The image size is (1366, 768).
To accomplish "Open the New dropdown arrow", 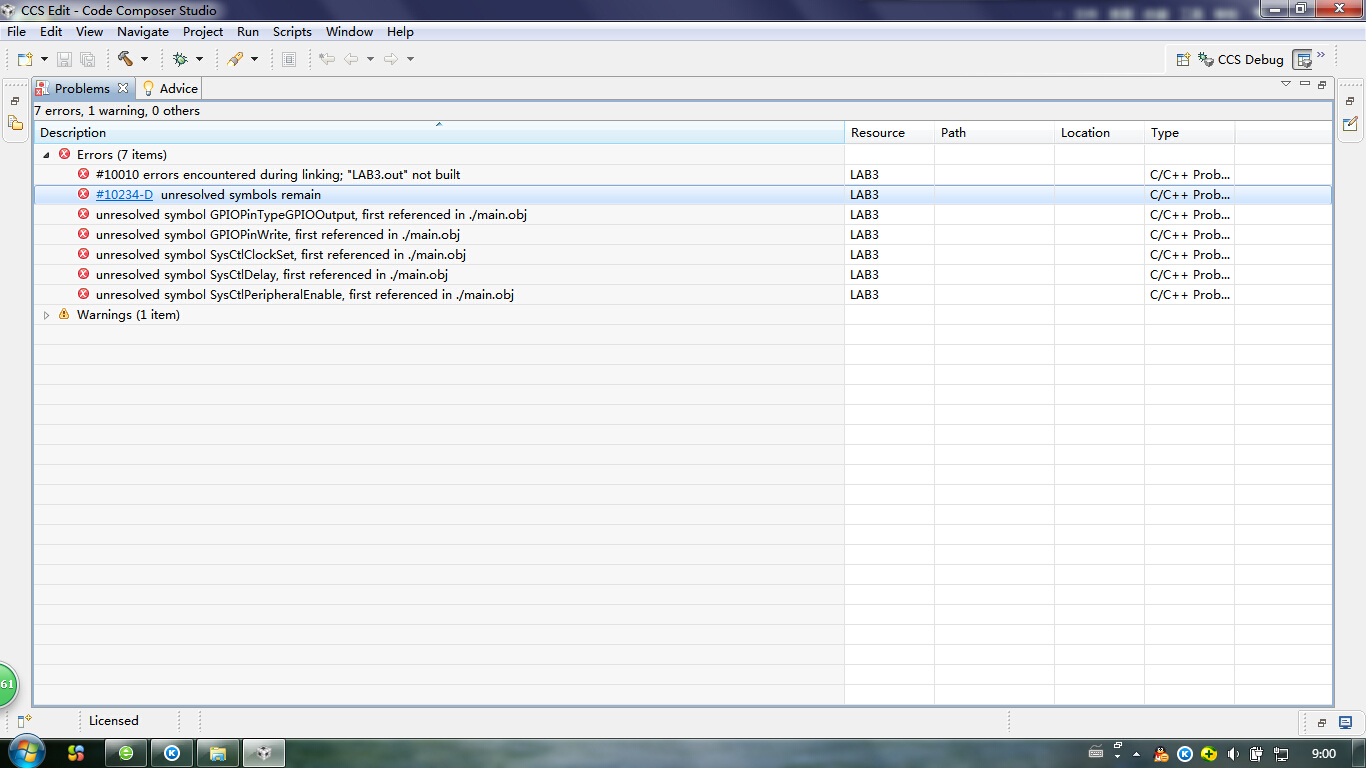I will click(x=44, y=60).
